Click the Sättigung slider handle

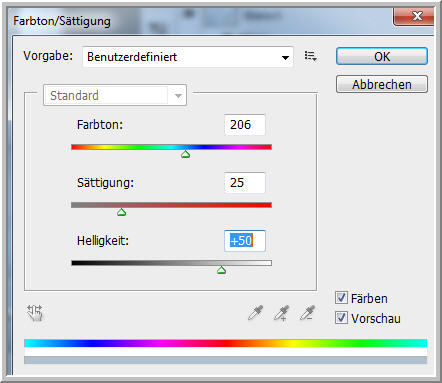(x=122, y=212)
